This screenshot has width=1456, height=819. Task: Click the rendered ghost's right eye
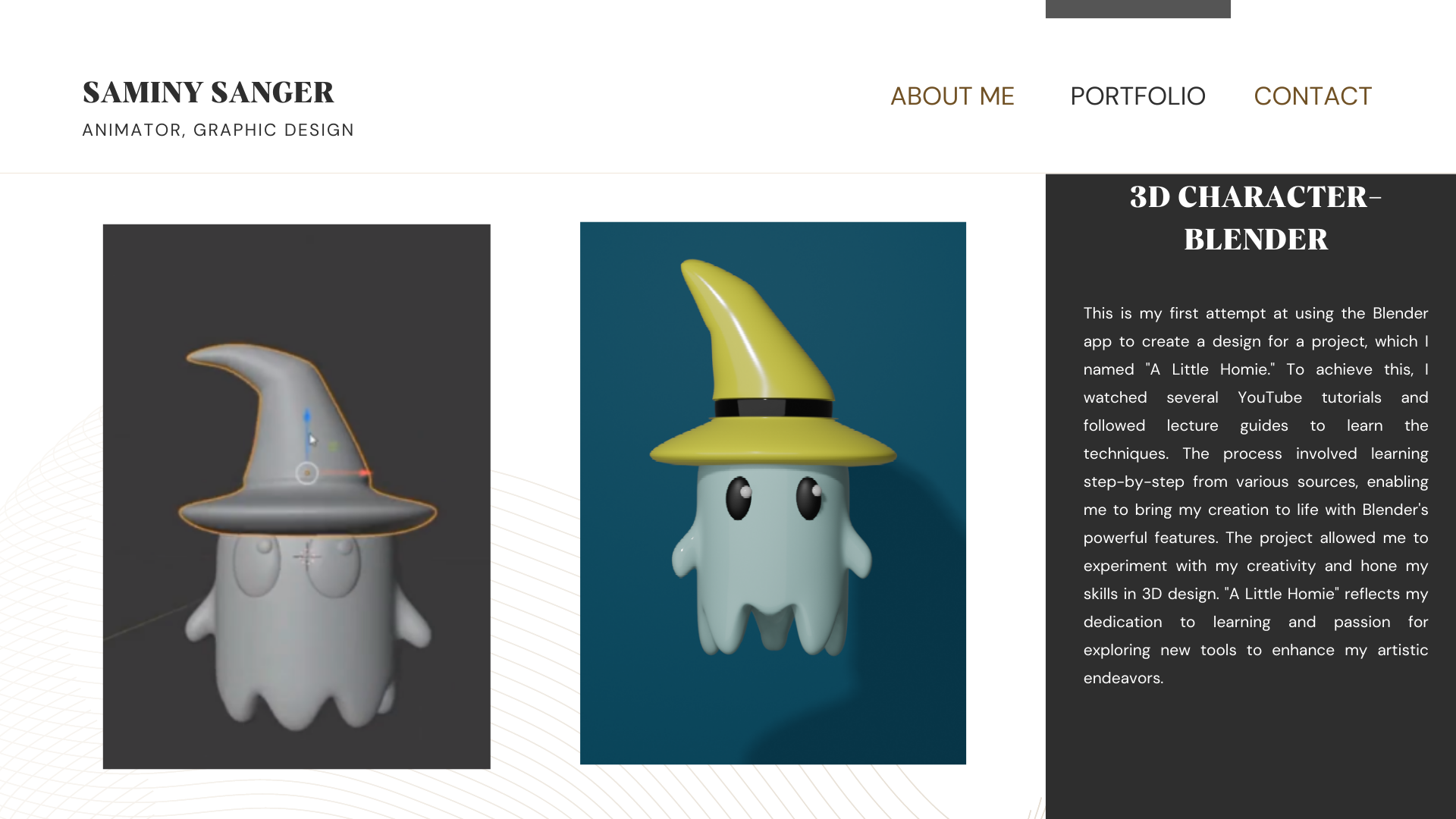[810, 498]
